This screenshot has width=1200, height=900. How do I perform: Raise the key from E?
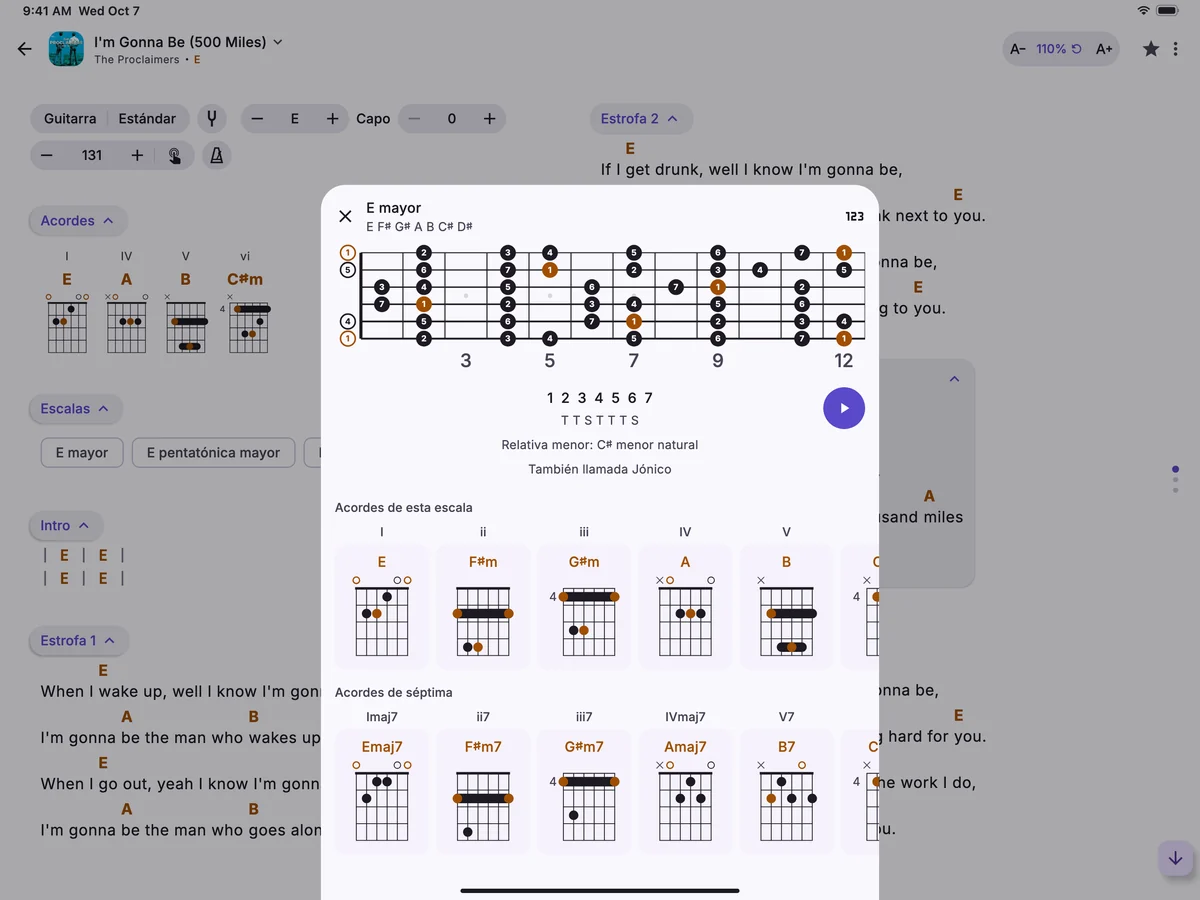[x=332, y=119]
